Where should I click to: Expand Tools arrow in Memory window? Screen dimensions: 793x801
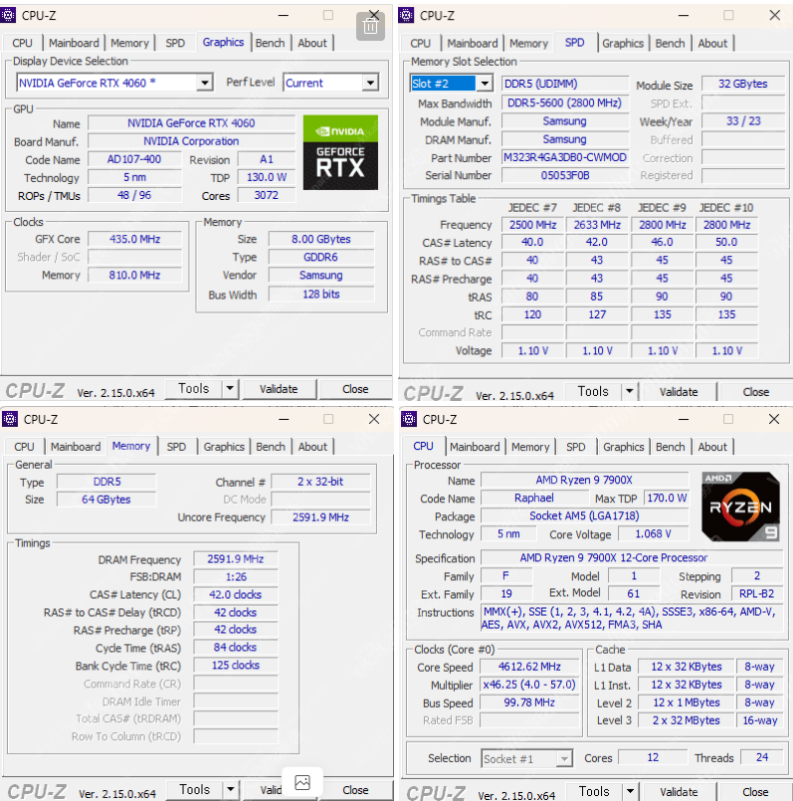230,790
